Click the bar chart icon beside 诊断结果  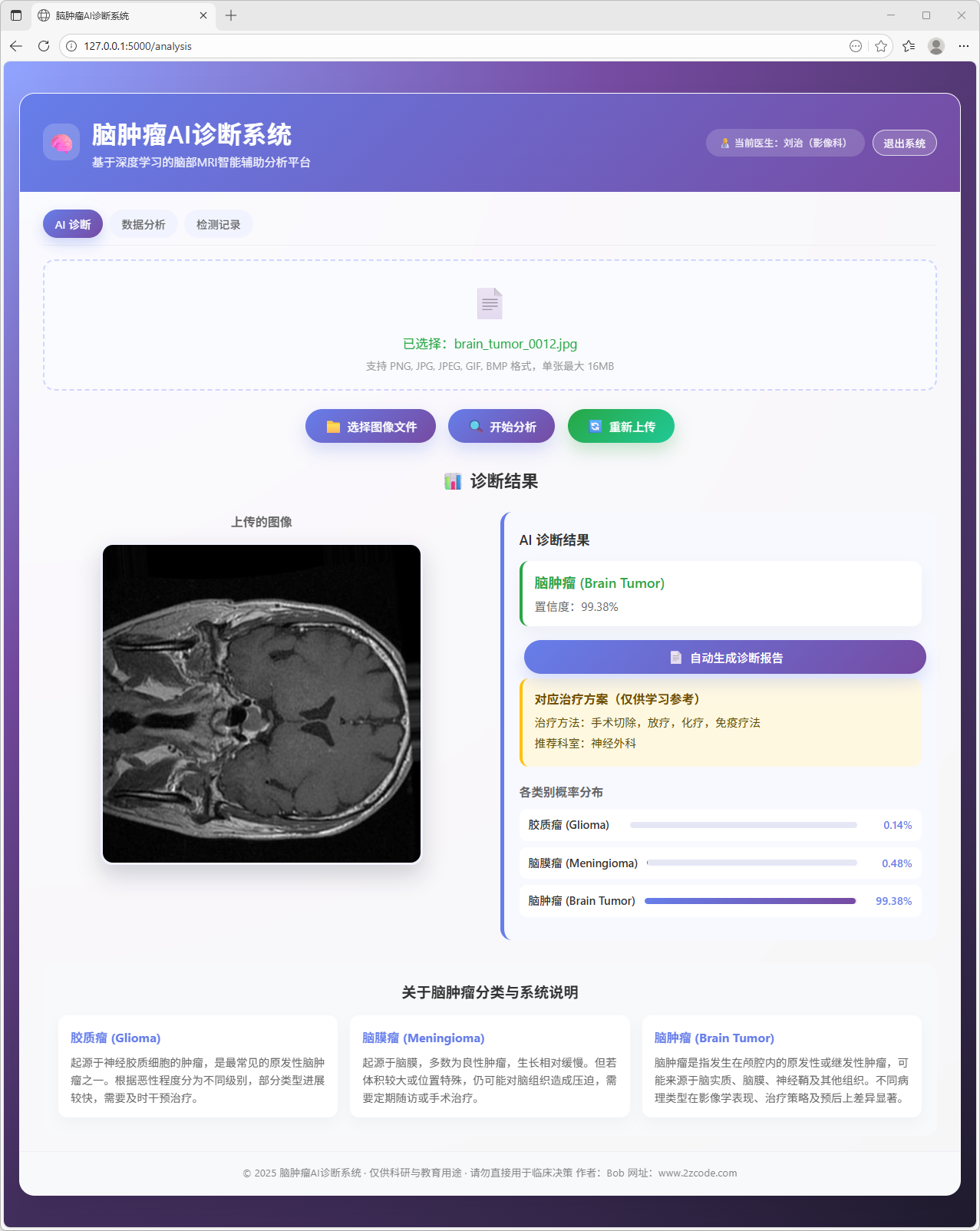point(453,481)
